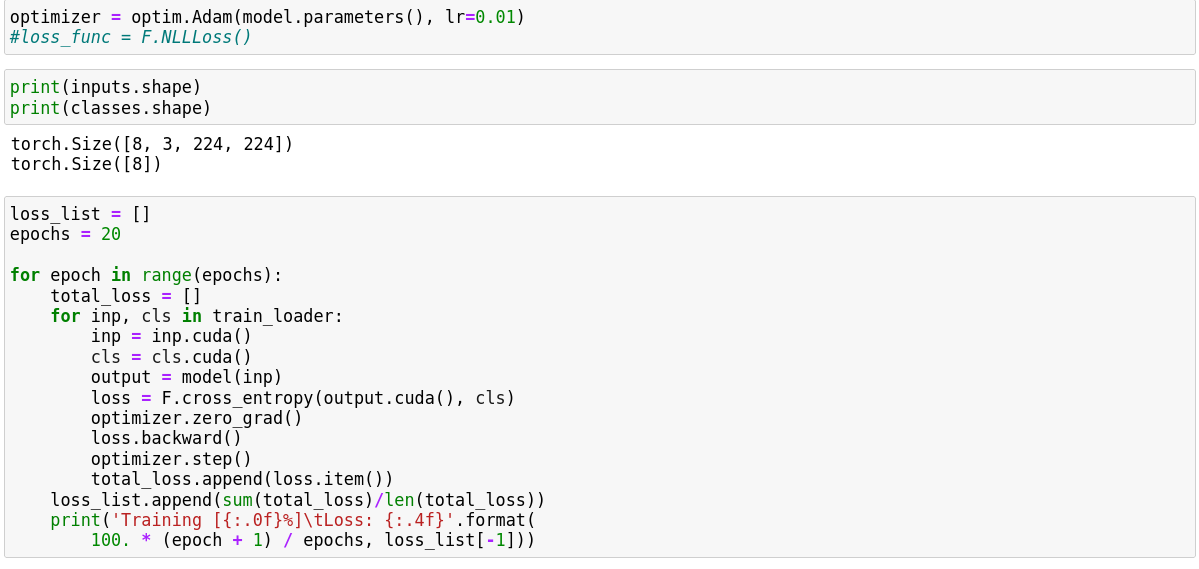Click the optimizer Adam definition line
Image resolution: width=1199 pixels, height=569 pixels.
pyautogui.click(x=267, y=17)
